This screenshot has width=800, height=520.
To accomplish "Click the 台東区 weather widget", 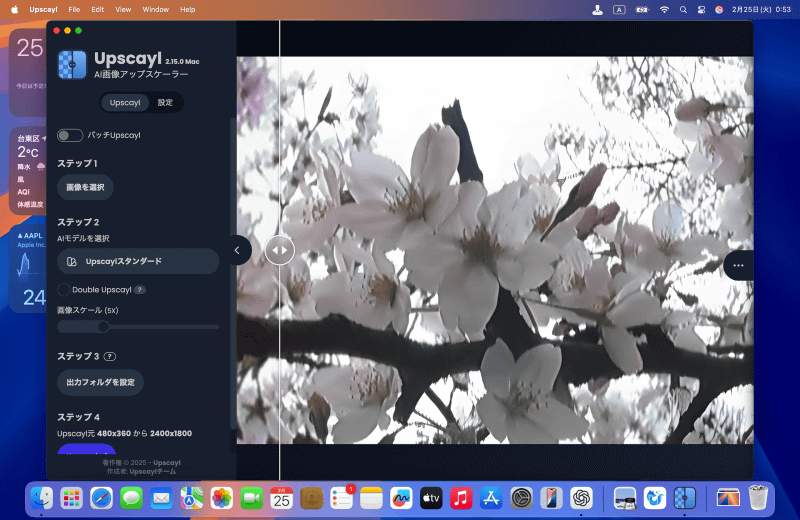I will pyautogui.click(x=28, y=171).
